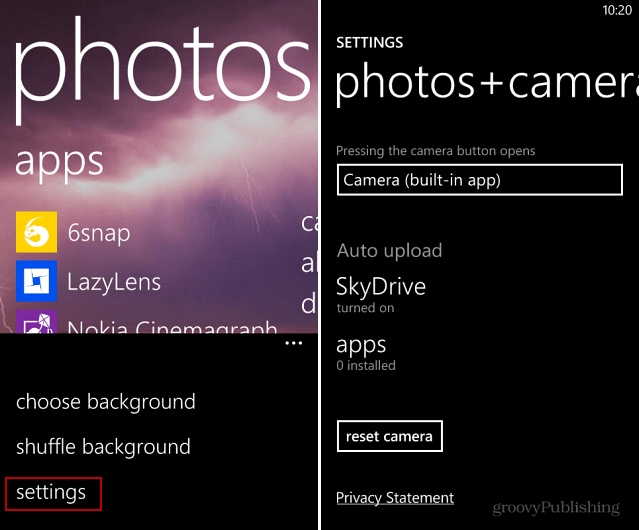Open the settings menu entry
The image size is (639, 530).
tap(51, 493)
